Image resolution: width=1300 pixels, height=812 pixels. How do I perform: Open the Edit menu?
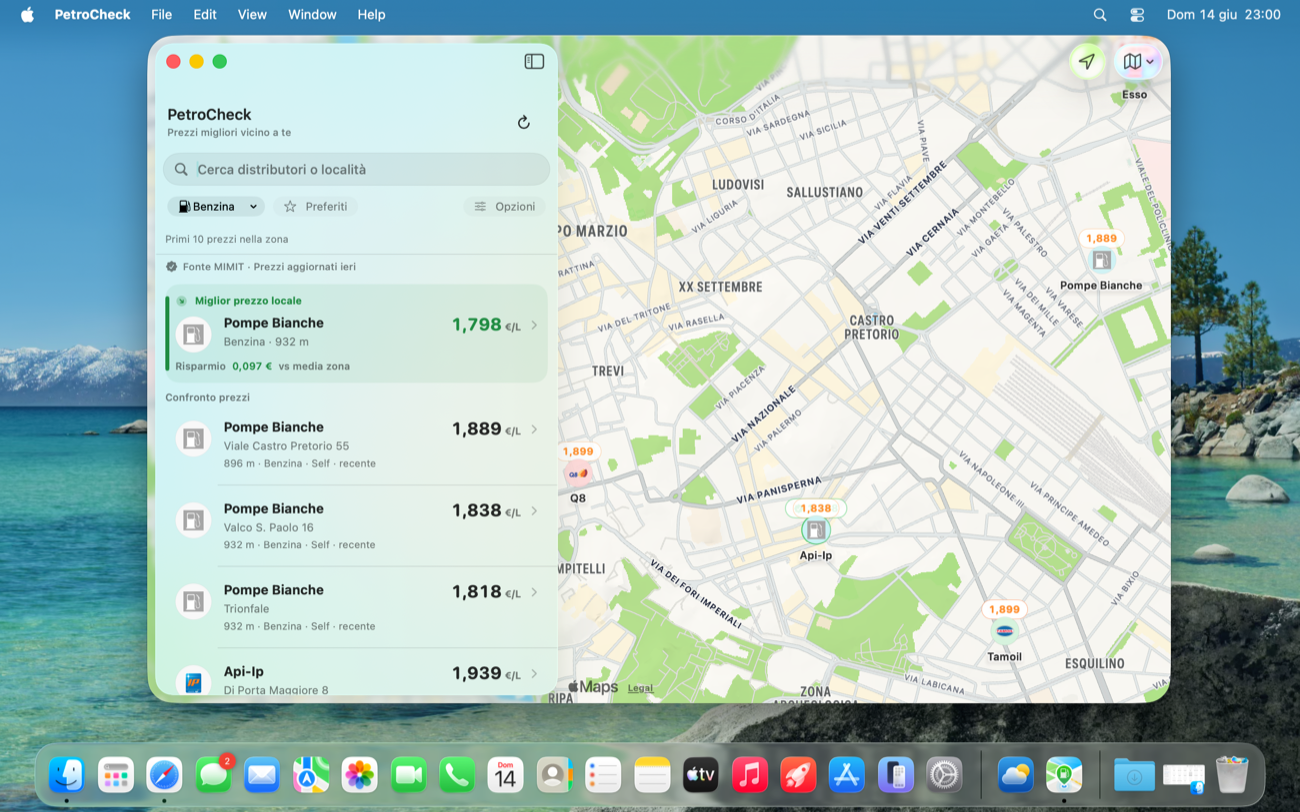205,14
